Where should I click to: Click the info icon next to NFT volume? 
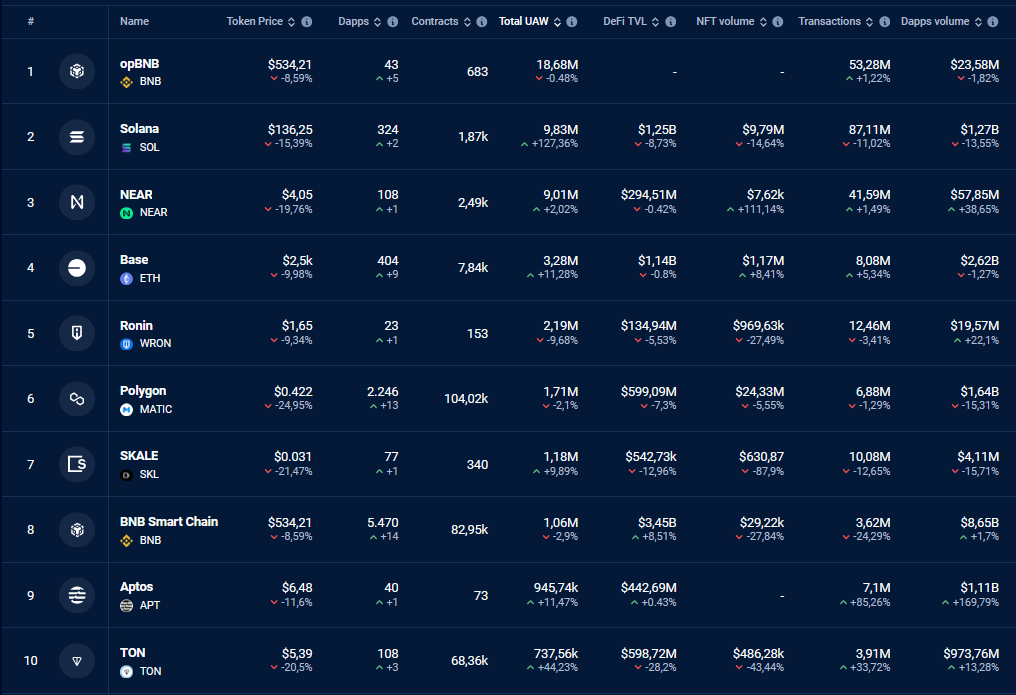click(x=778, y=21)
